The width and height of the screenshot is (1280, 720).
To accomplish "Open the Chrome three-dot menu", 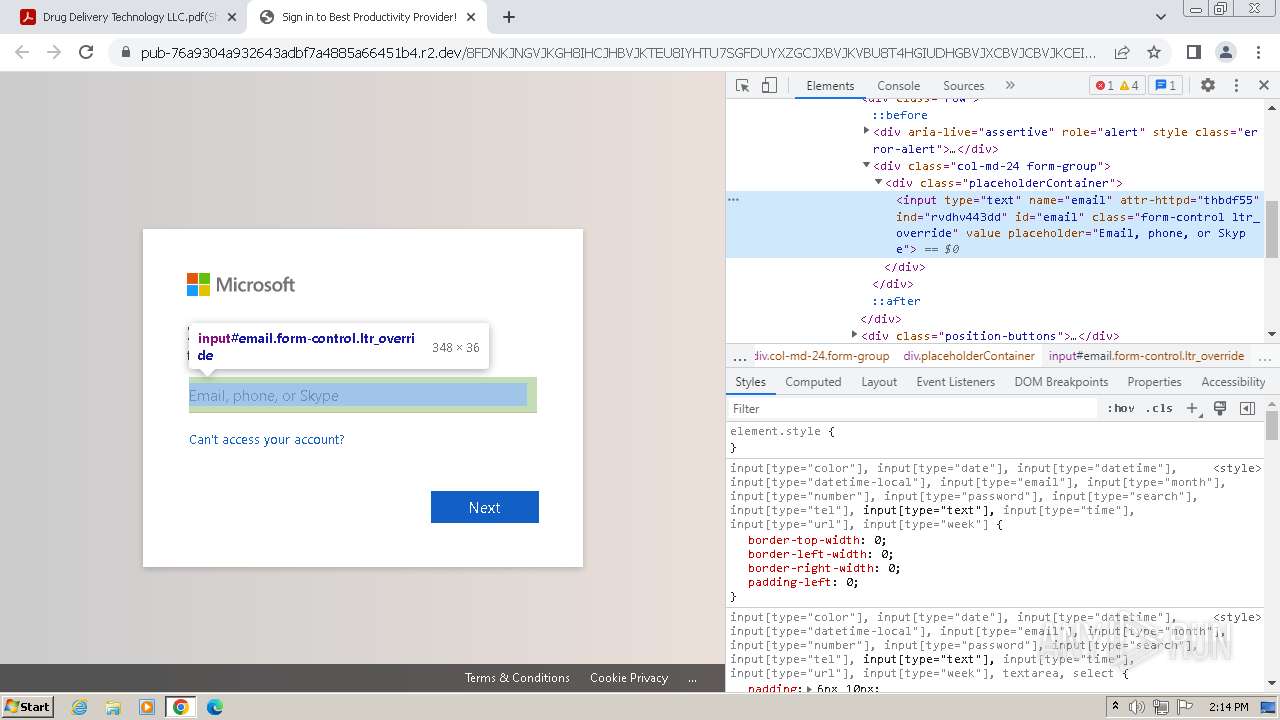I will pos(1258,52).
